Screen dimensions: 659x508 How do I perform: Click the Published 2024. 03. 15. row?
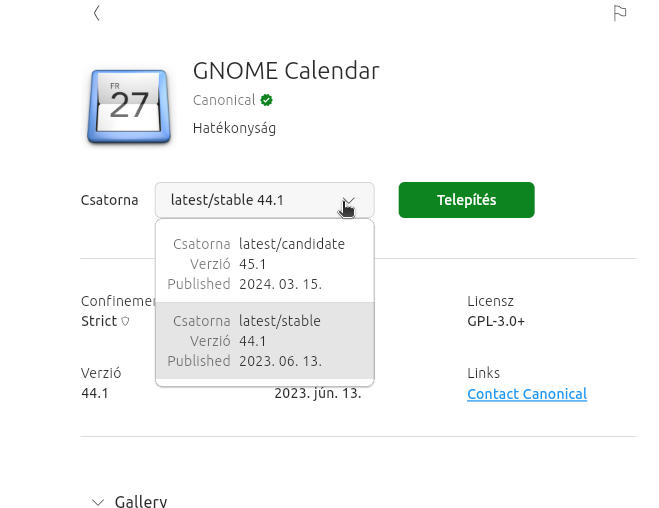click(245, 284)
